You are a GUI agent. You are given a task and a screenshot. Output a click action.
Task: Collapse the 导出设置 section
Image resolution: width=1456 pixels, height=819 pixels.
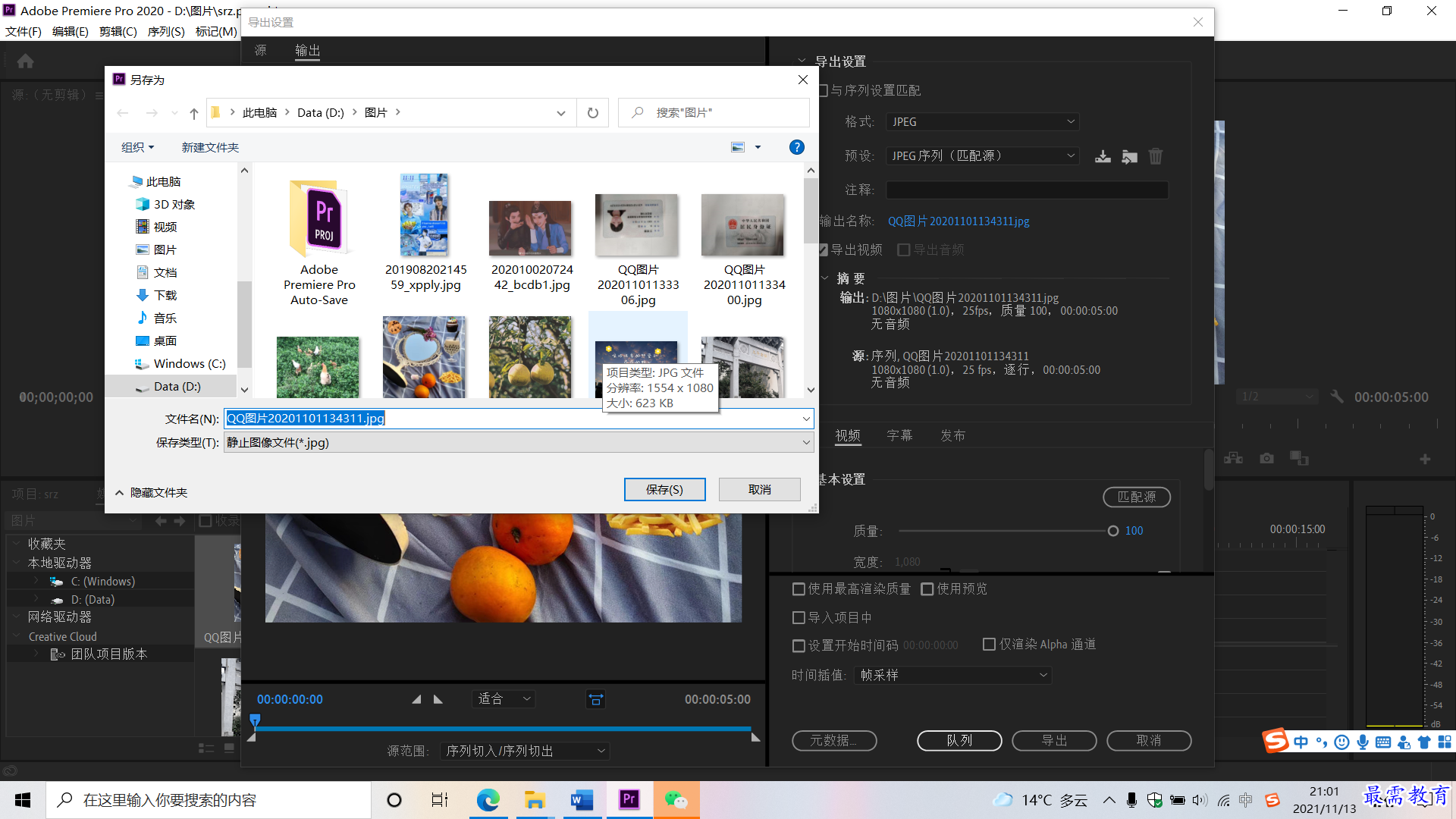(x=802, y=61)
